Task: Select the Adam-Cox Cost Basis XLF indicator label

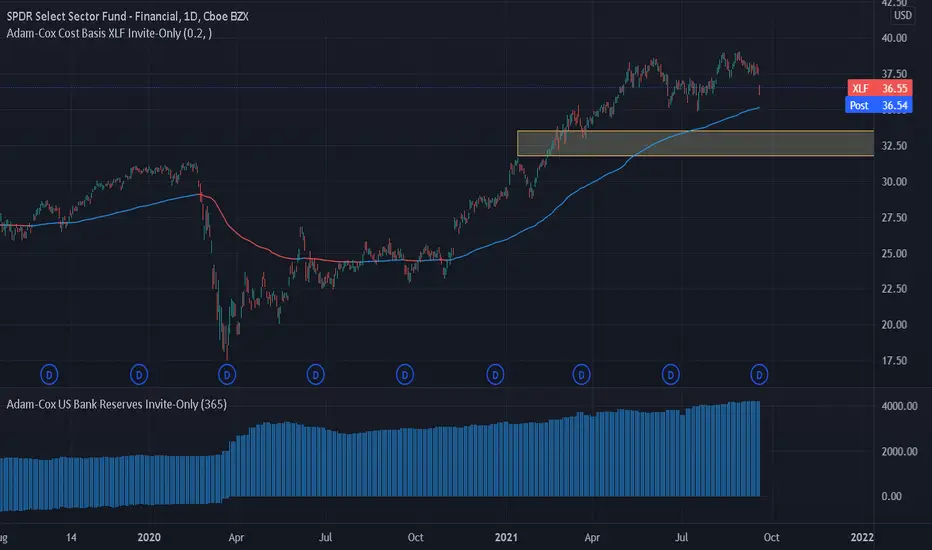Action: [109, 33]
